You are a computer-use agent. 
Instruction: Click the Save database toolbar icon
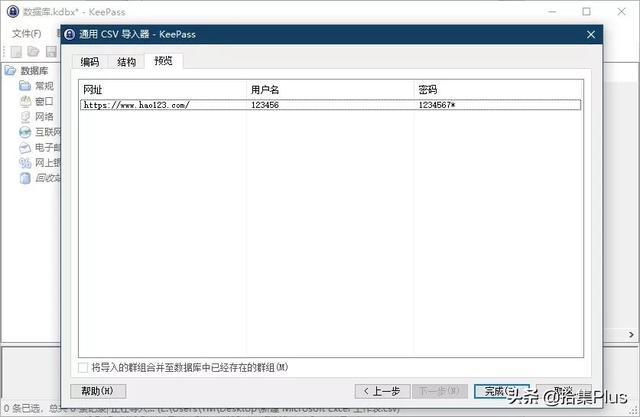[x=51, y=51]
